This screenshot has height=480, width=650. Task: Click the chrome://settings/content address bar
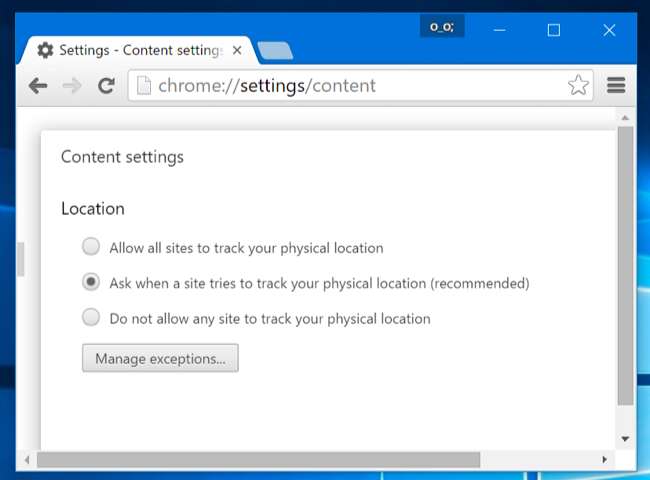click(350, 86)
